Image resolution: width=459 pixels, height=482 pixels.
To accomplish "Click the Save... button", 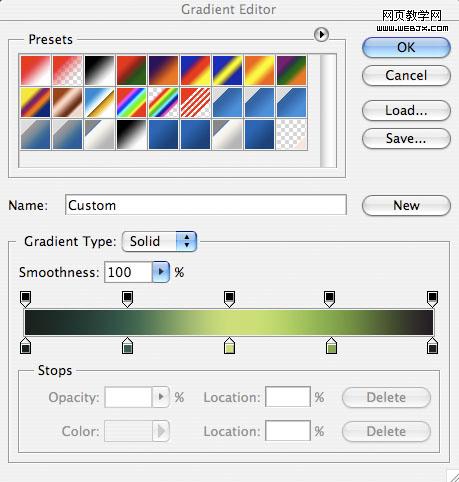I will [406, 138].
